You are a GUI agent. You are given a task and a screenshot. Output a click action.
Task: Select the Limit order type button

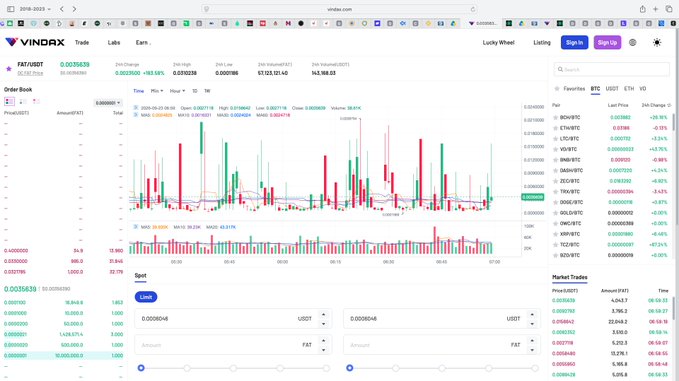click(146, 297)
